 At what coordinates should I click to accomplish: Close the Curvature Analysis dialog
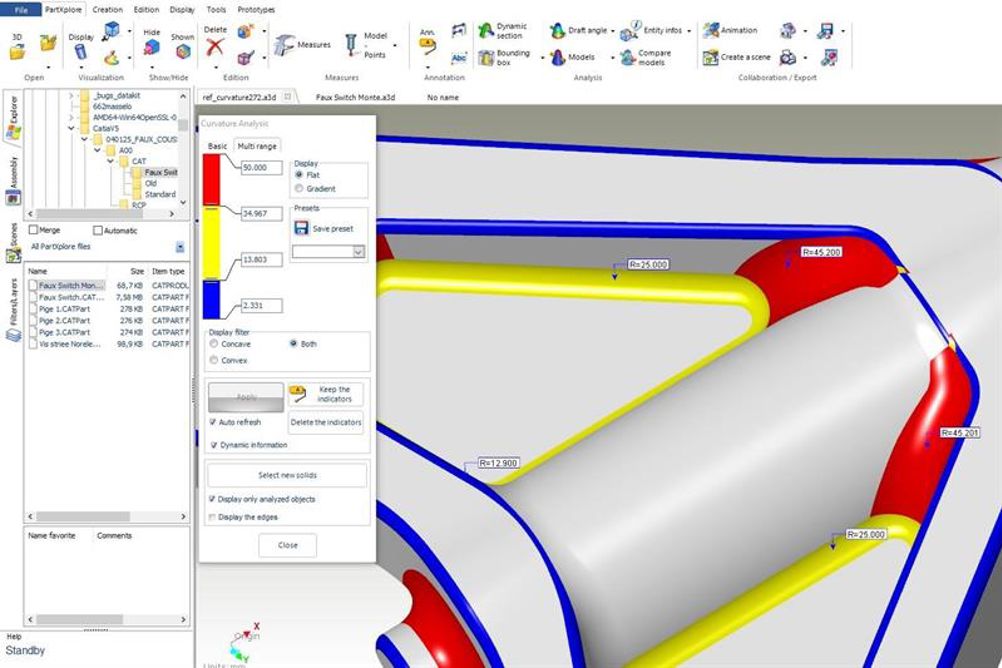pyautogui.click(x=288, y=545)
